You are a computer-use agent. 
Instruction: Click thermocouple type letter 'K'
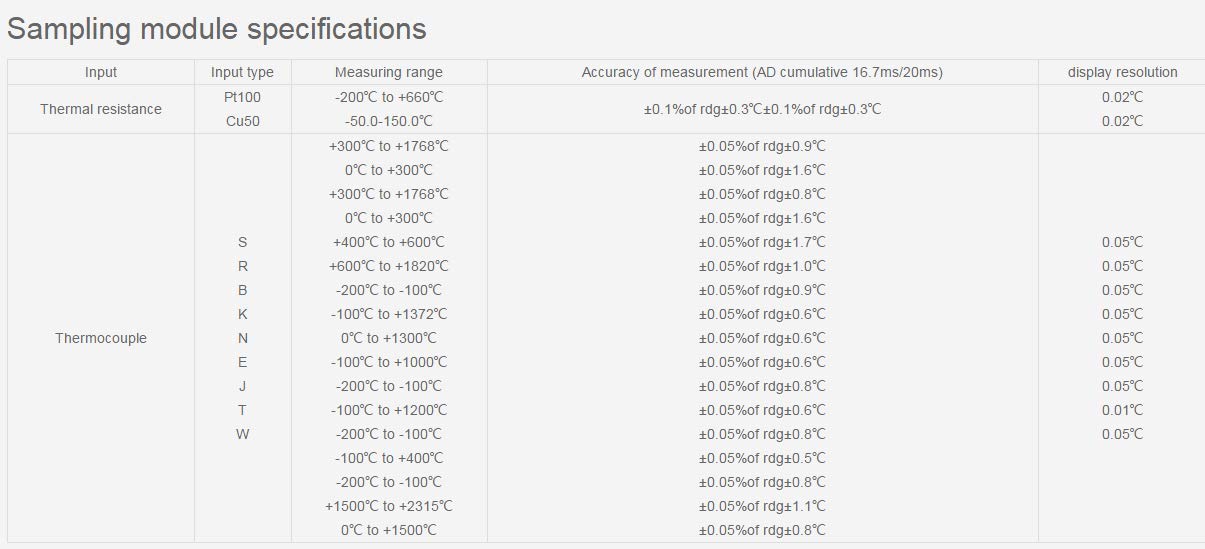click(x=242, y=314)
